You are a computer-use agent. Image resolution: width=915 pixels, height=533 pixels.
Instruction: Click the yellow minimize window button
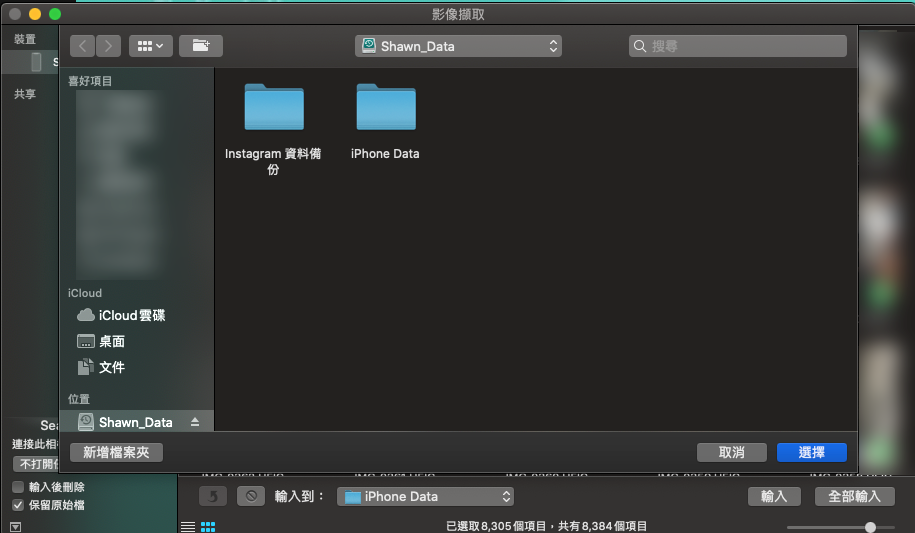point(35,14)
